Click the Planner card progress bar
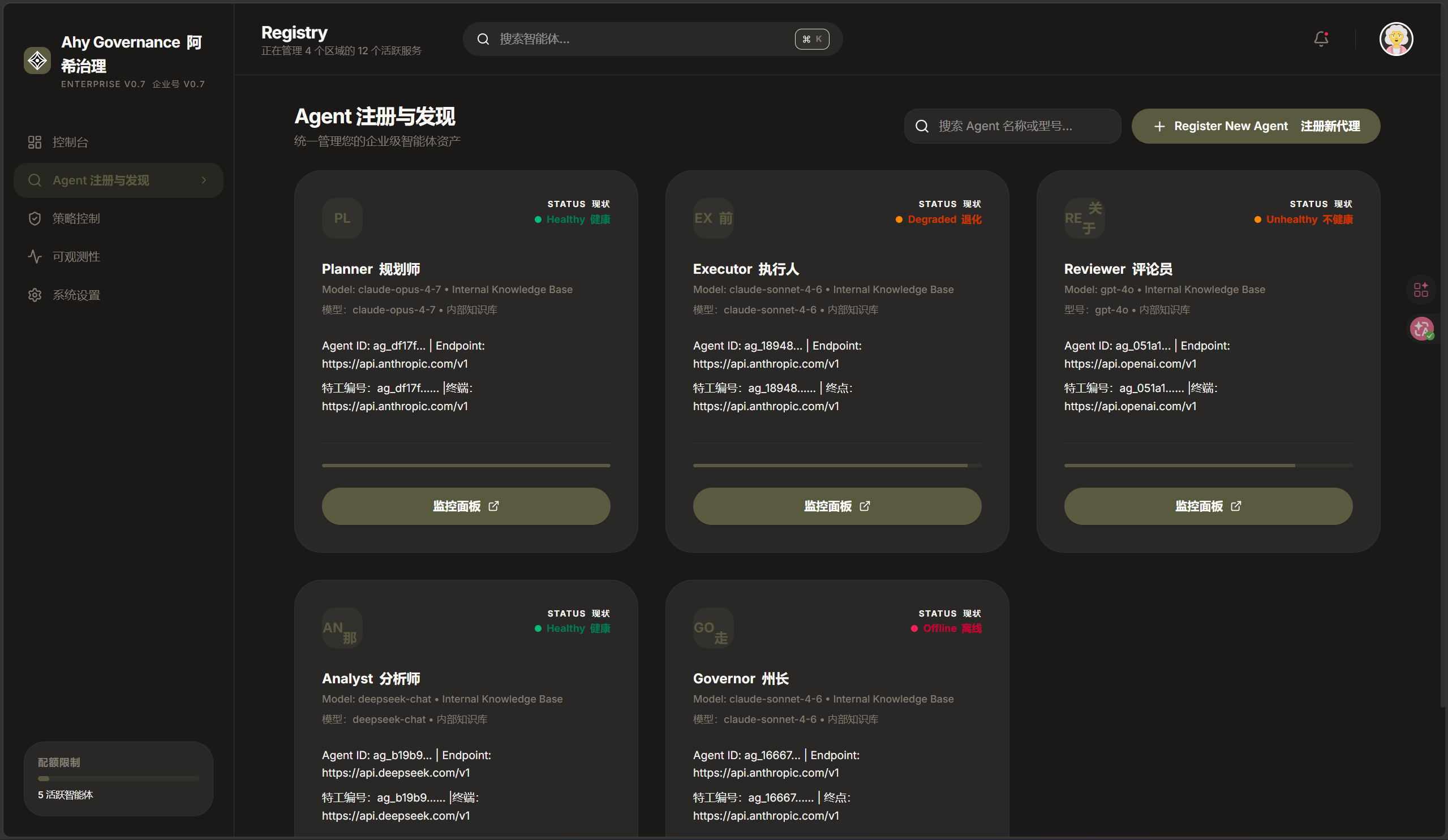Image resolution: width=1448 pixels, height=840 pixels. tap(466, 465)
